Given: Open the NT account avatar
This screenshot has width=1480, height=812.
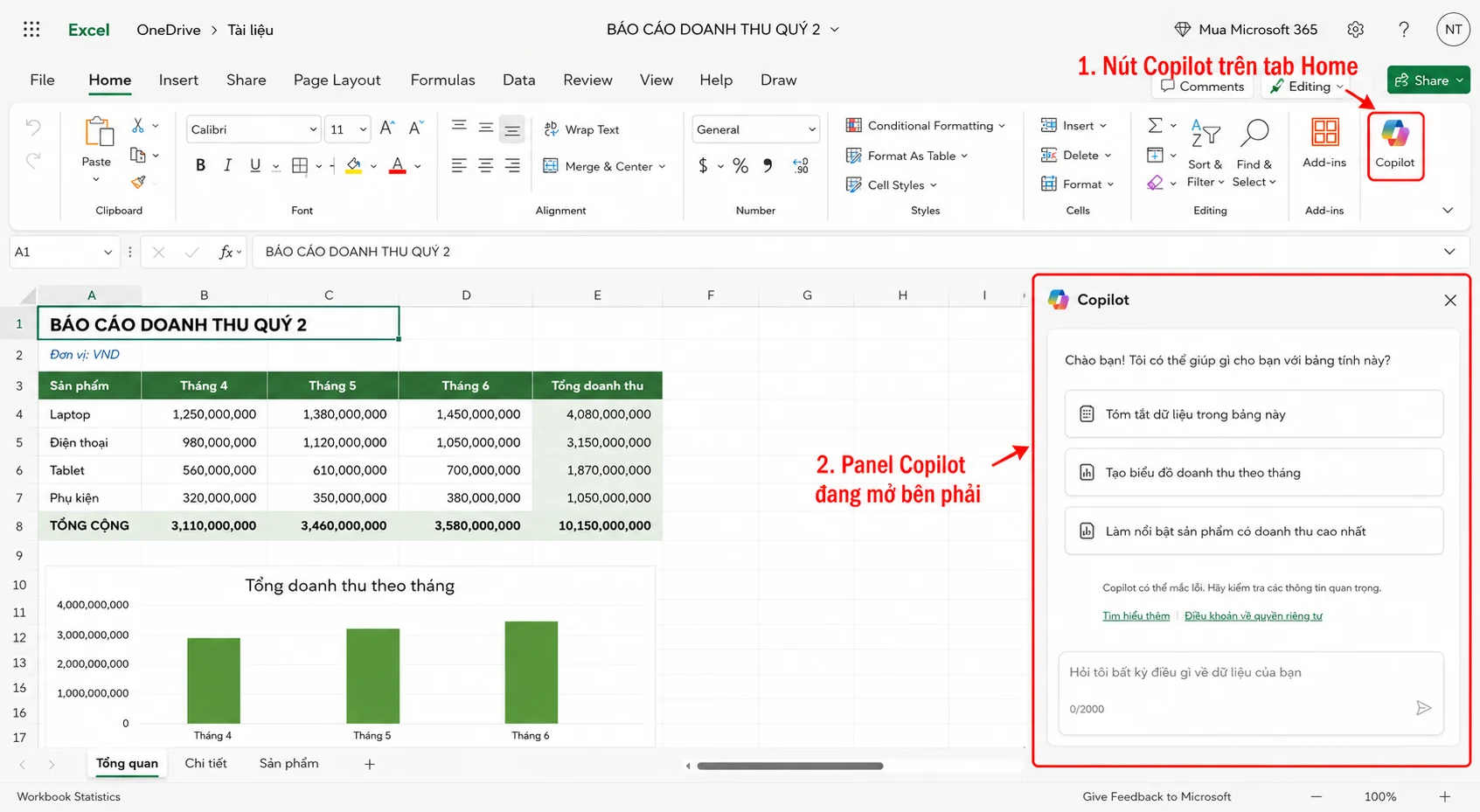Looking at the screenshot, I should click(x=1453, y=30).
